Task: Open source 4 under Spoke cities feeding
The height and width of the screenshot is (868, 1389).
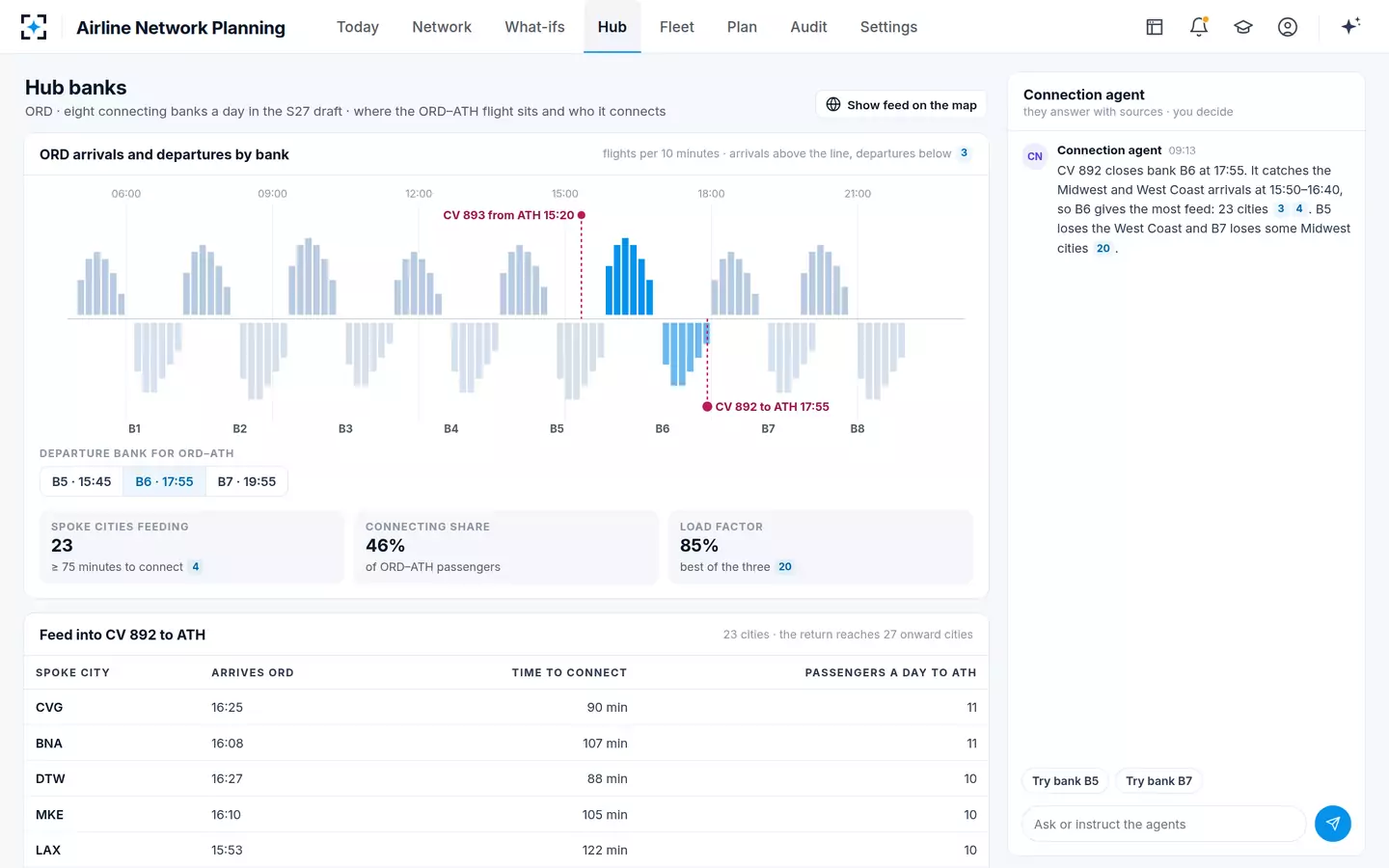Action: pos(196,567)
